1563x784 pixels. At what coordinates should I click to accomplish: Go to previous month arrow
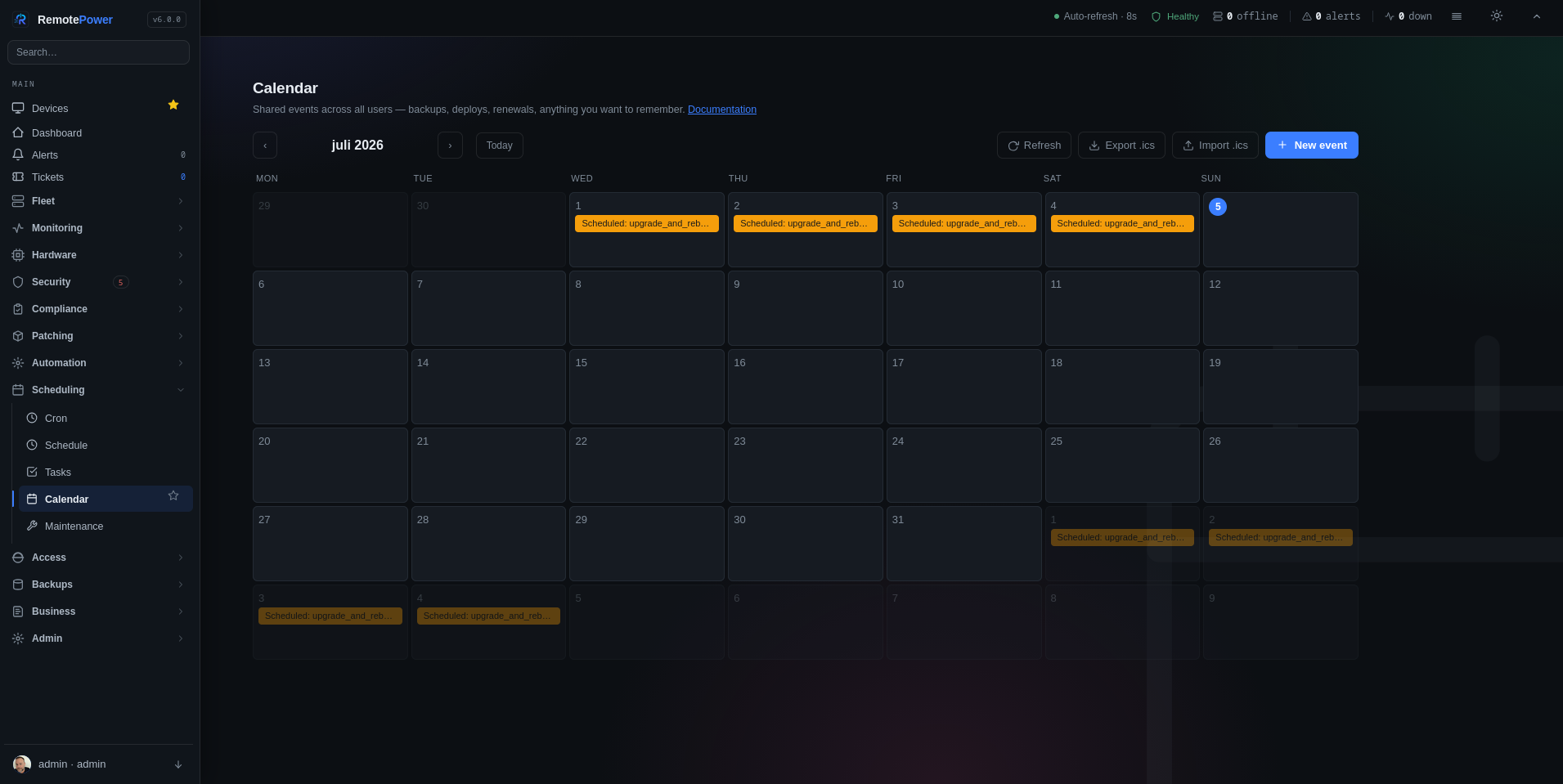(x=265, y=146)
